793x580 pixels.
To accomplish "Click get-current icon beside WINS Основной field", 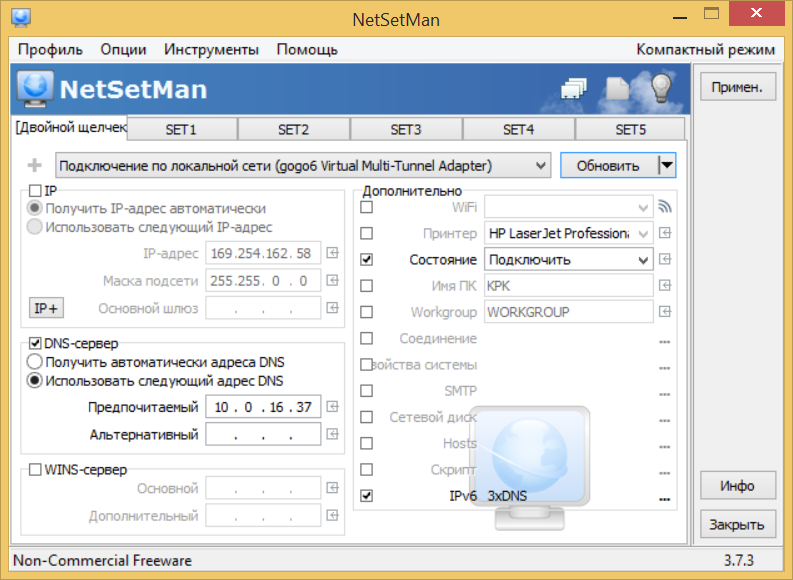I will click(332, 488).
